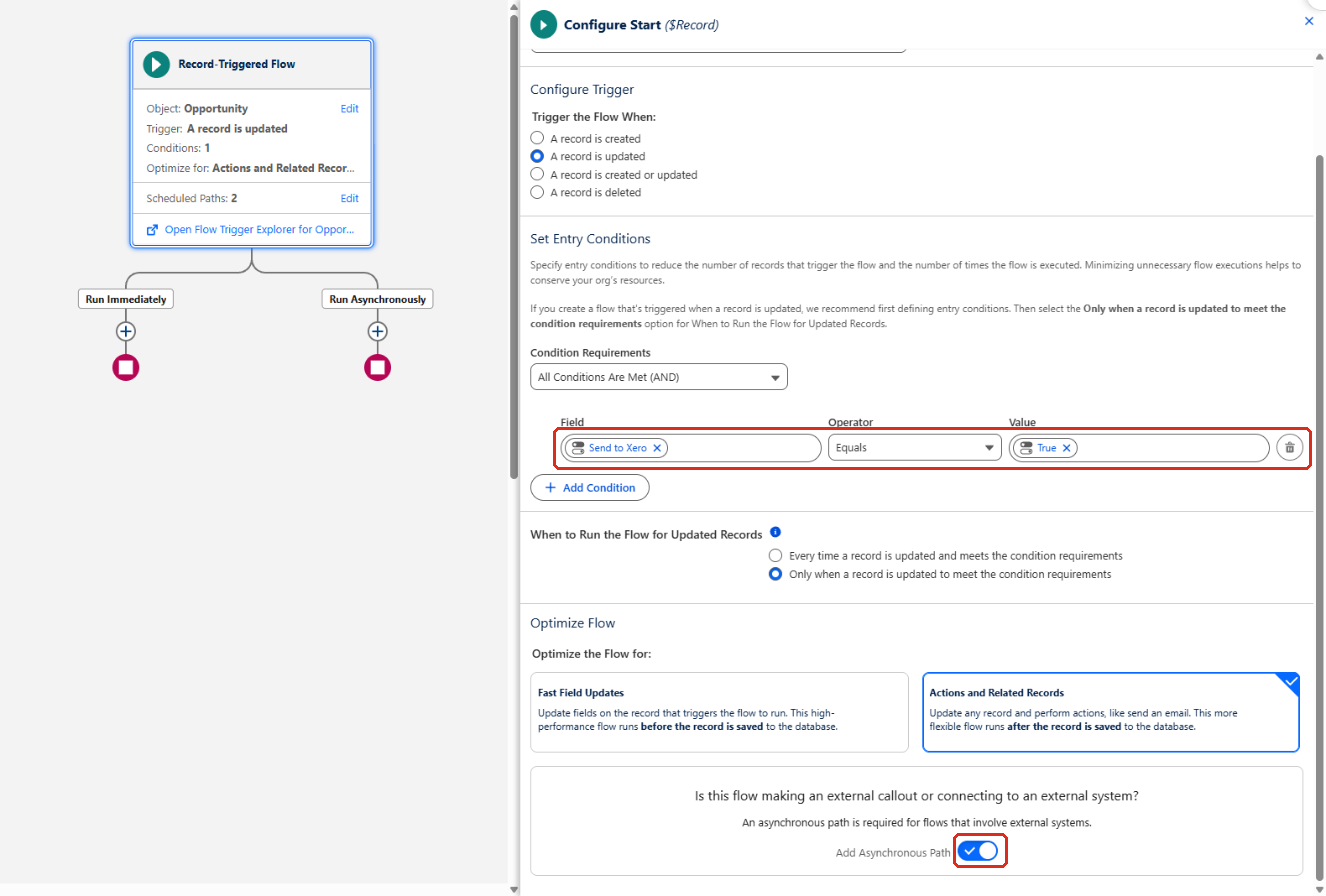1326x896 pixels.
Task: Click the Value input containing True
Action: point(1140,448)
